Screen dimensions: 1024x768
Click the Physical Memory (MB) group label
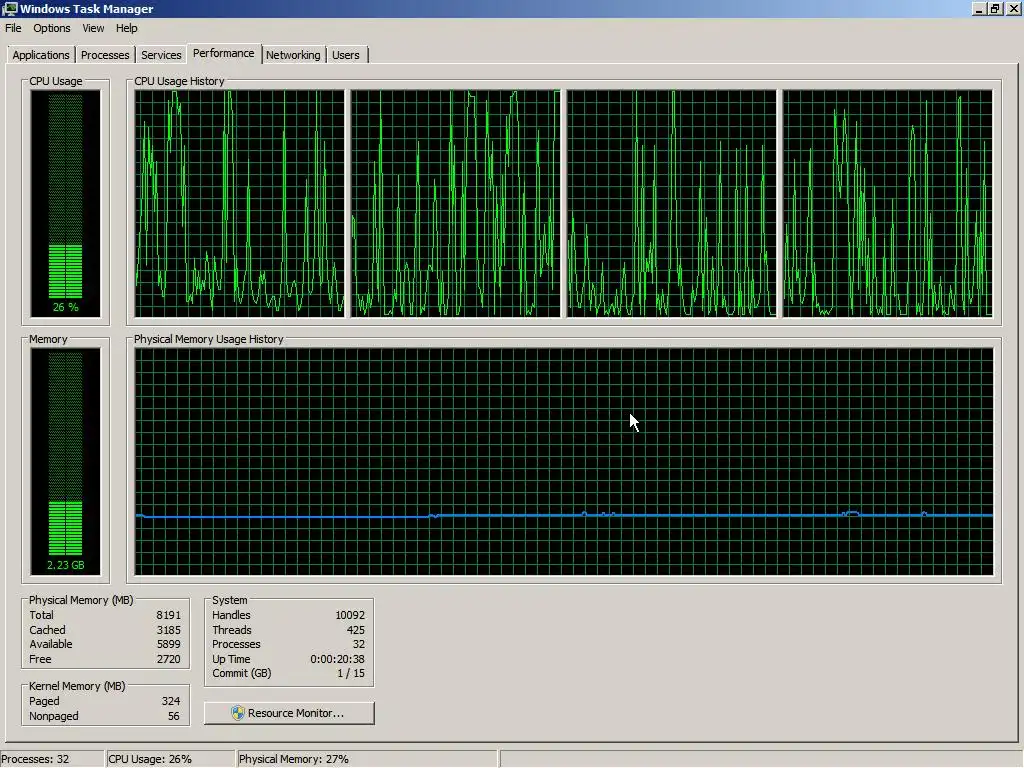[x=81, y=600]
